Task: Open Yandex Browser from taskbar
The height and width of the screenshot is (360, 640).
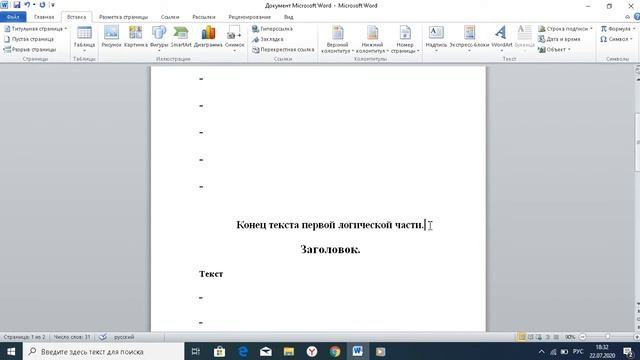Action: [x=312, y=351]
